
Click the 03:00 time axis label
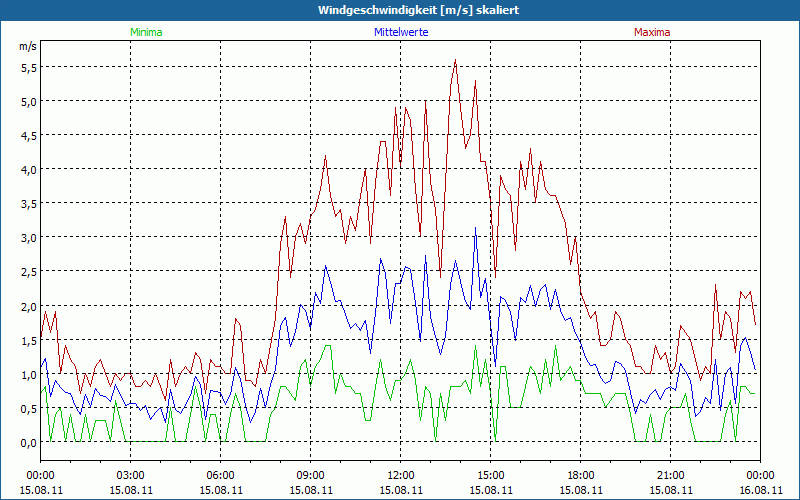pyautogui.click(x=131, y=476)
